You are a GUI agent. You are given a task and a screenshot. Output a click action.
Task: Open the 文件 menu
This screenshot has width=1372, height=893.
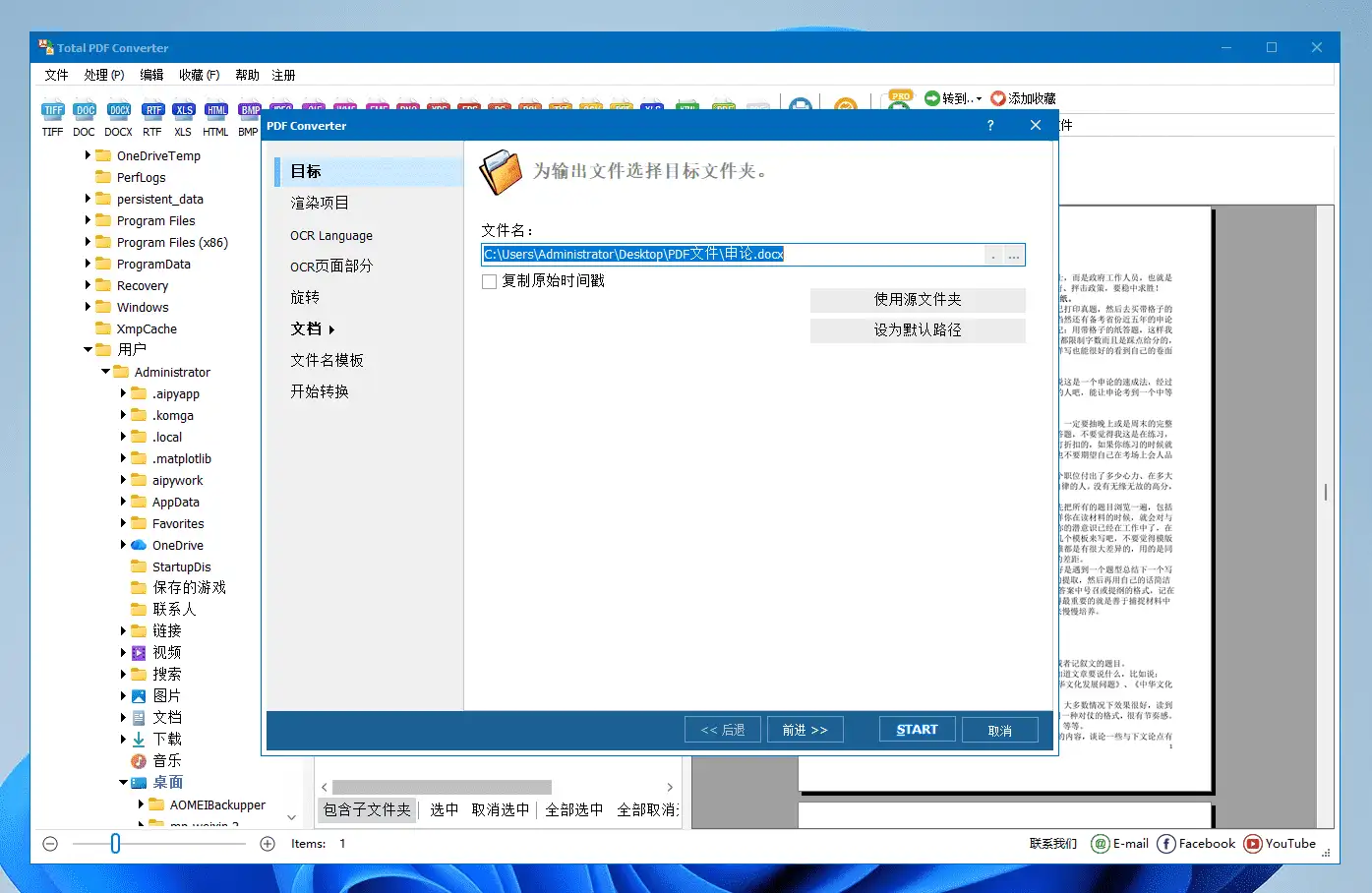tap(56, 75)
